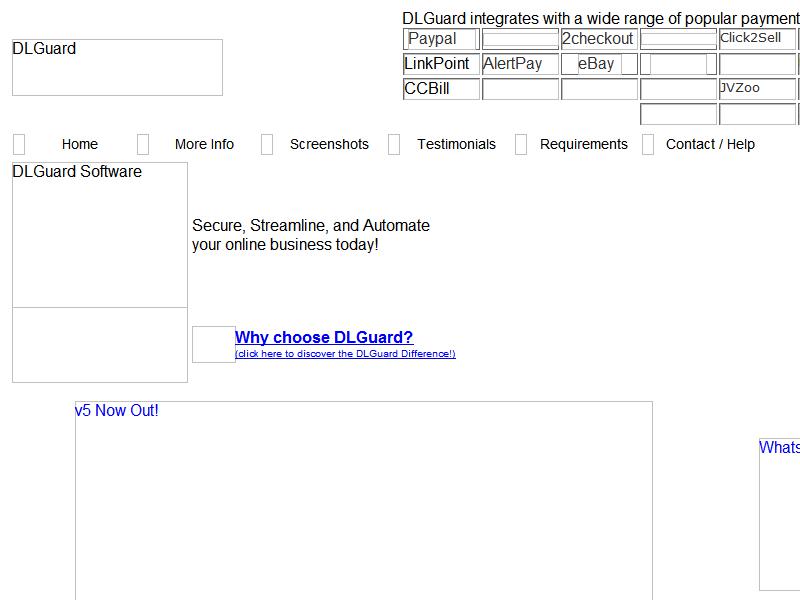Image resolution: width=800 pixels, height=600 pixels.
Task: Click the 'Why choose DLGuard?' link
Action: [324, 337]
